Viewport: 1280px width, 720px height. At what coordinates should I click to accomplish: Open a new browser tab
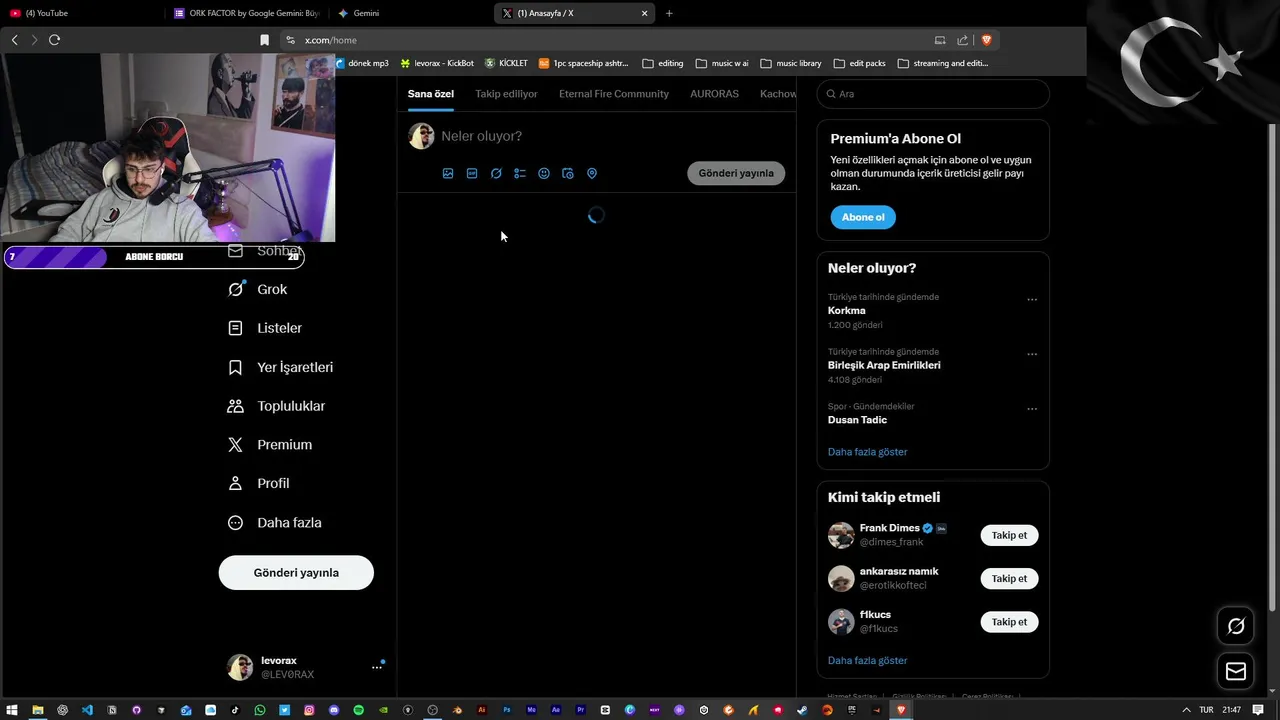coord(669,13)
